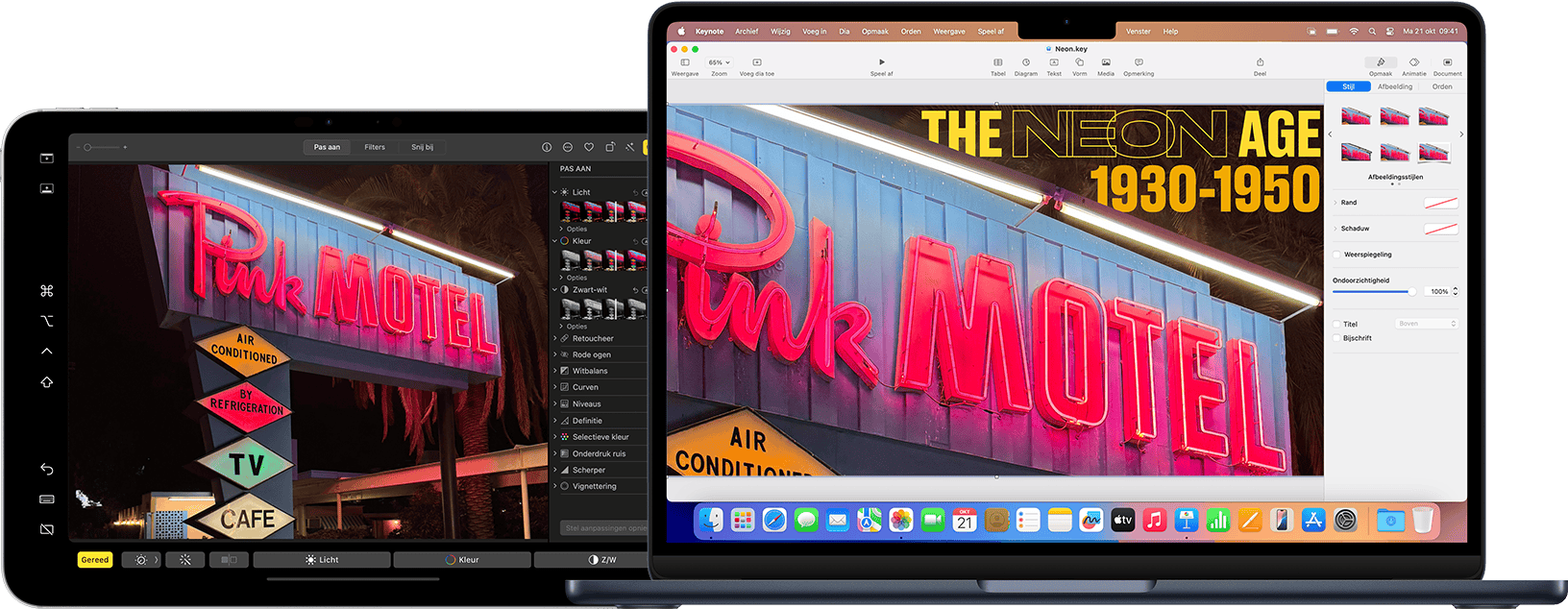
Task: Open the 65% zoom dropdown
Action: pyautogui.click(x=719, y=63)
